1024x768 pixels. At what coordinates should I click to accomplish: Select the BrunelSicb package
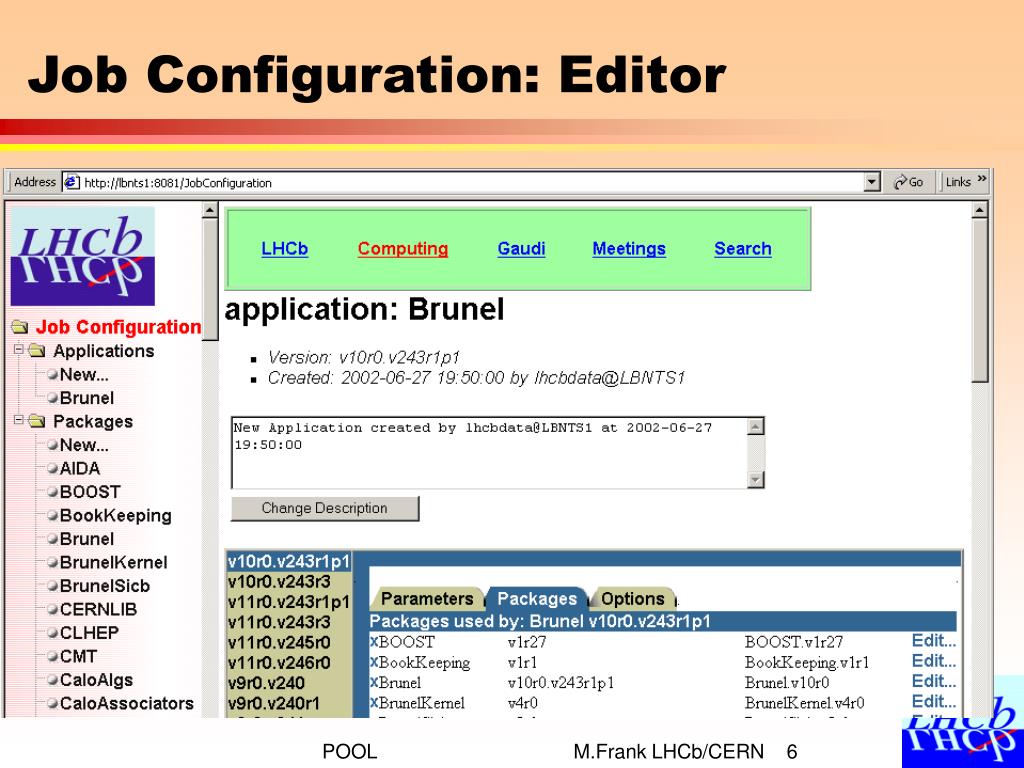[104, 586]
